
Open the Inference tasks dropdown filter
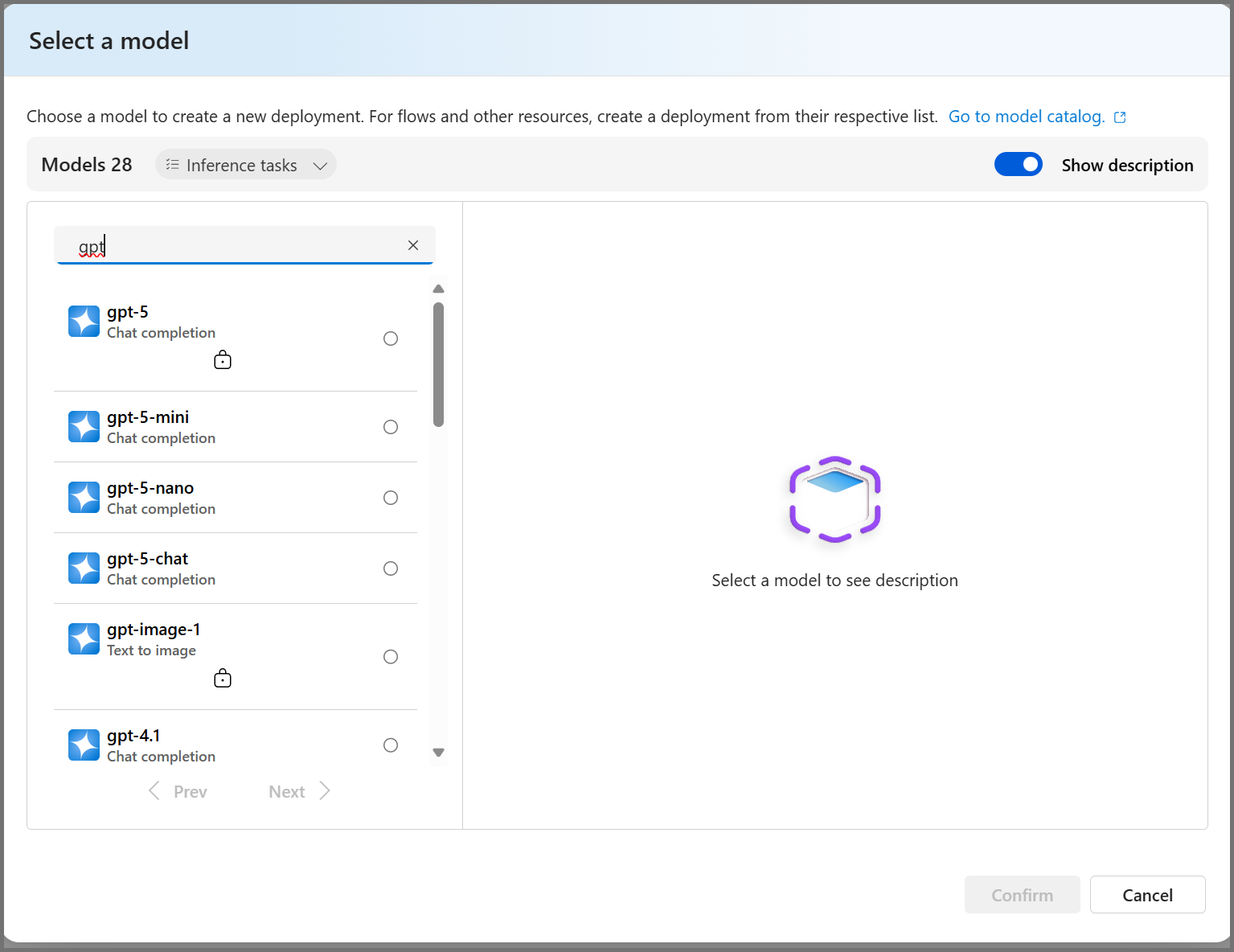click(246, 165)
